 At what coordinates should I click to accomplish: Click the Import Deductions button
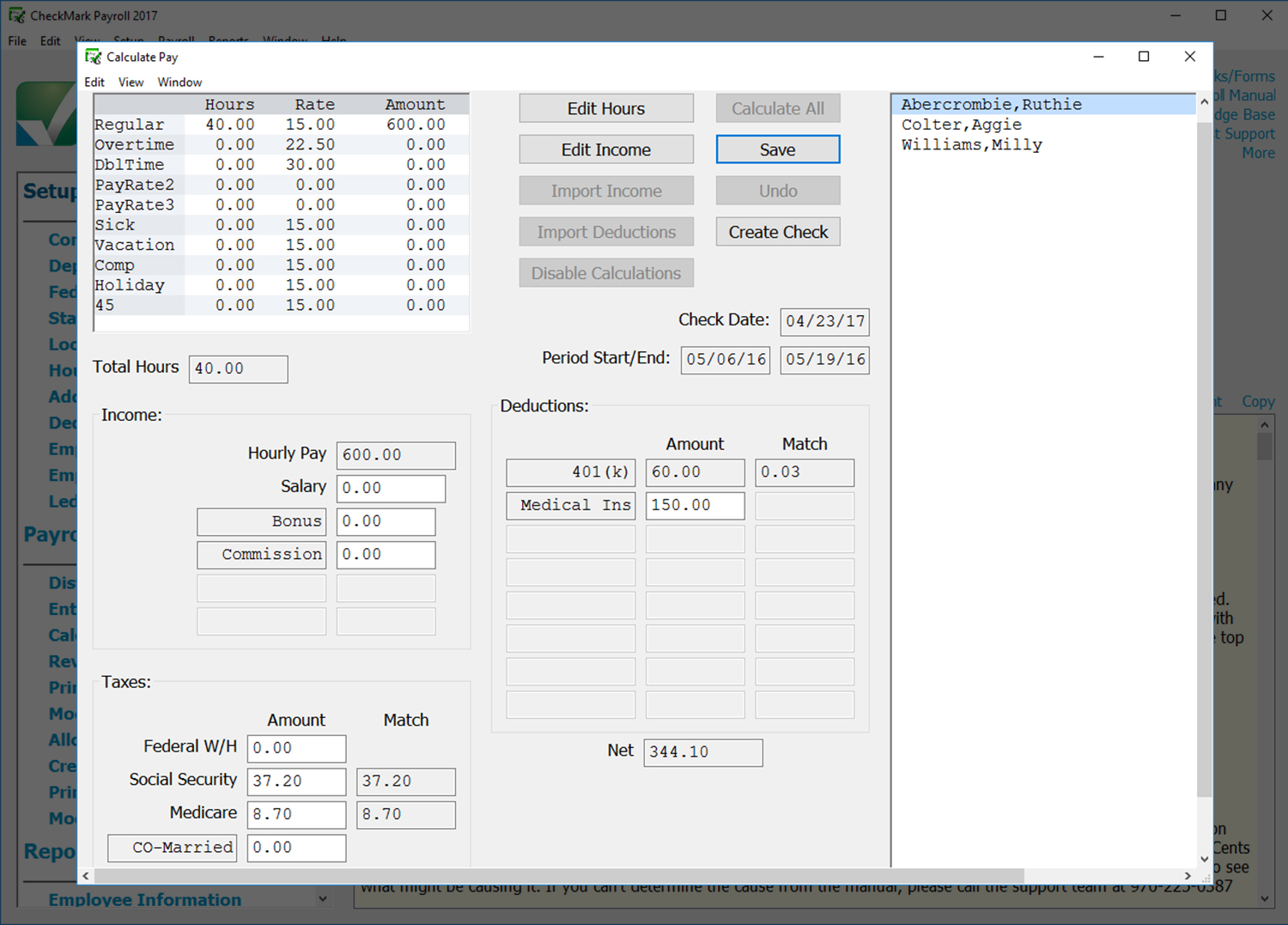pyautogui.click(x=606, y=232)
